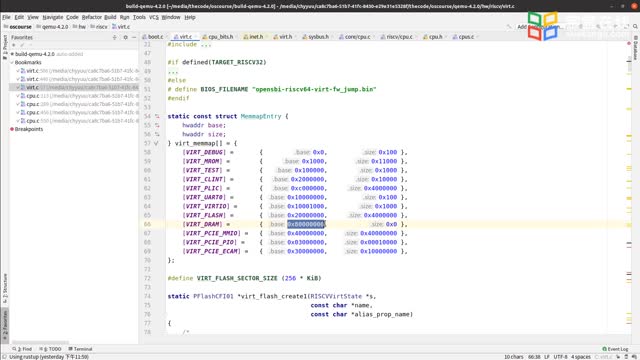Viewport: 640px width, 360px height.
Task: Click the gutter navigation icon on line 56
Action: click(x=157, y=134)
